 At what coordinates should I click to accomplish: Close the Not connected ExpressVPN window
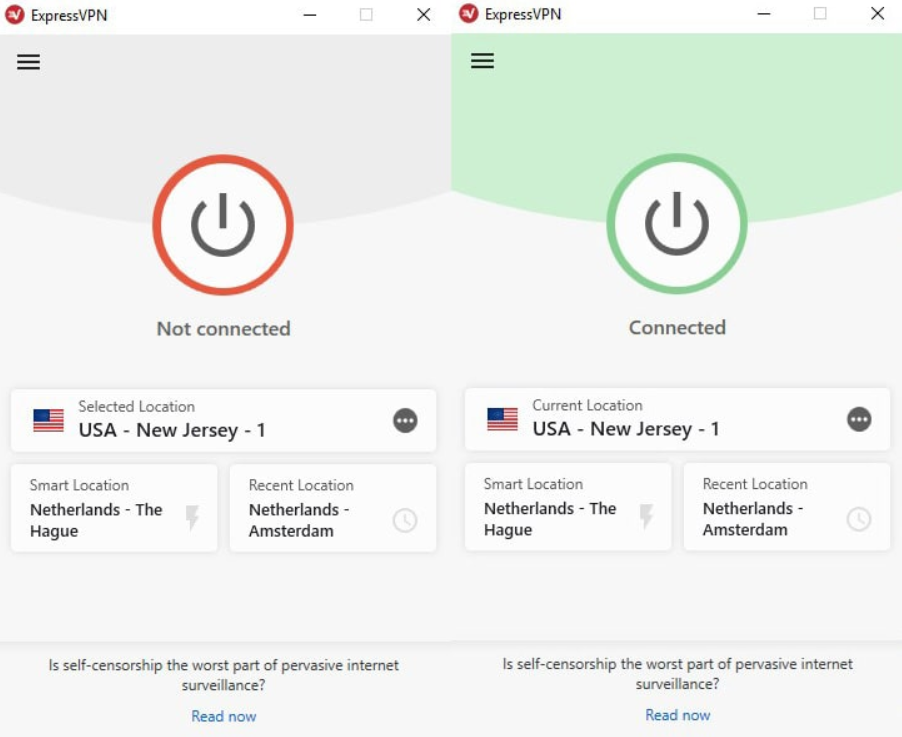click(x=424, y=15)
